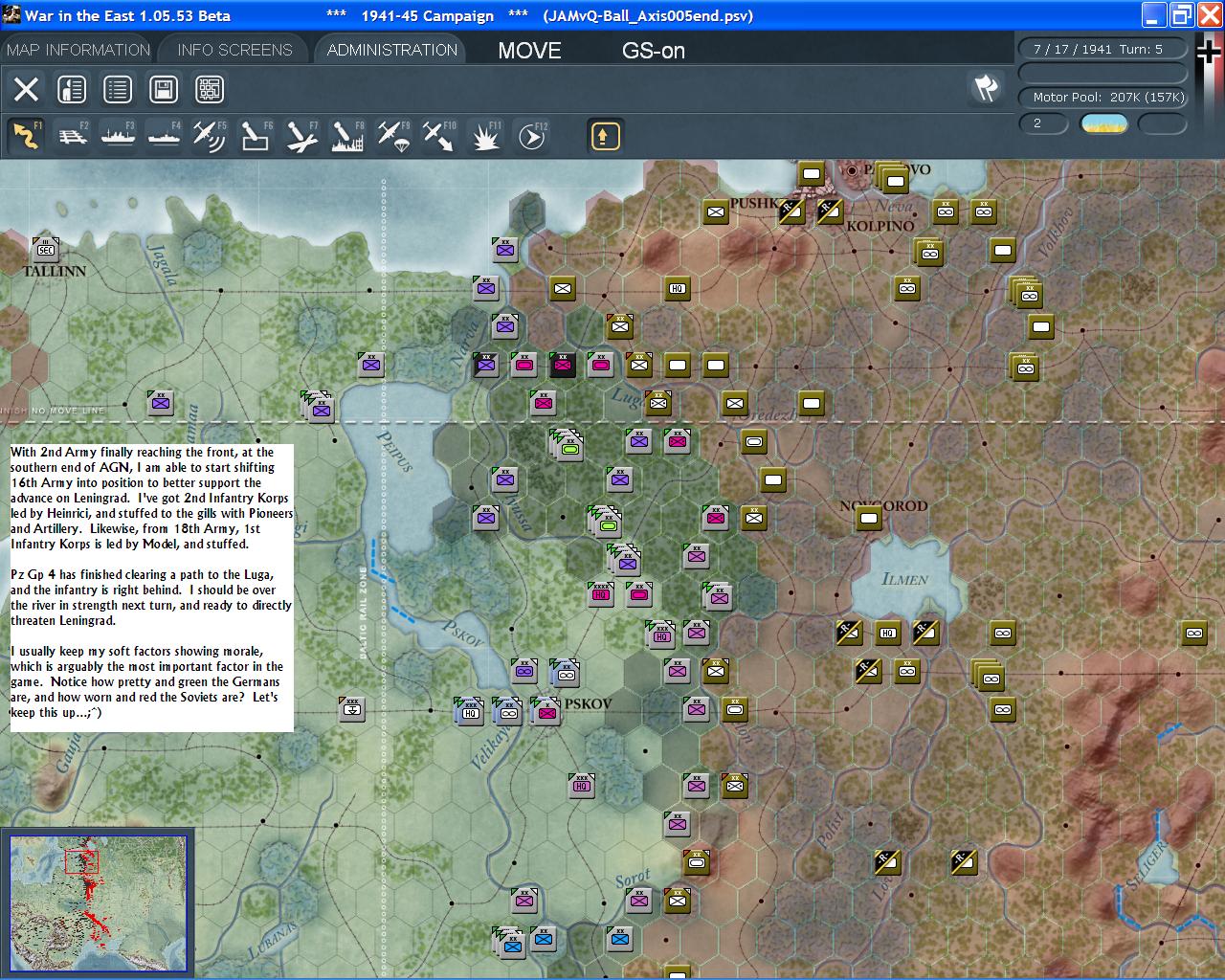The width and height of the screenshot is (1225, 980).
Task: Select the Soviet HQ counter below Lake Ilmen
Action: click(888, 633)
